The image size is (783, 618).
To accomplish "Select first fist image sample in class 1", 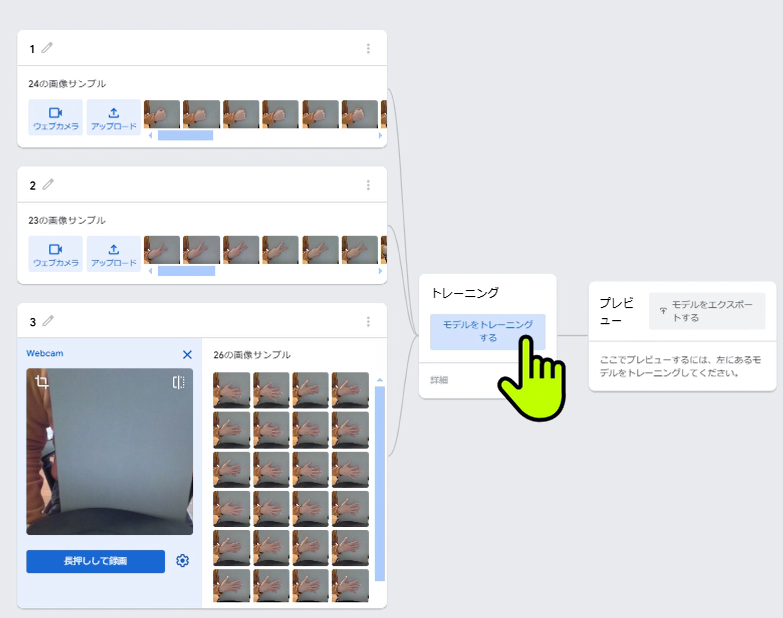I will tap(162, 114).
